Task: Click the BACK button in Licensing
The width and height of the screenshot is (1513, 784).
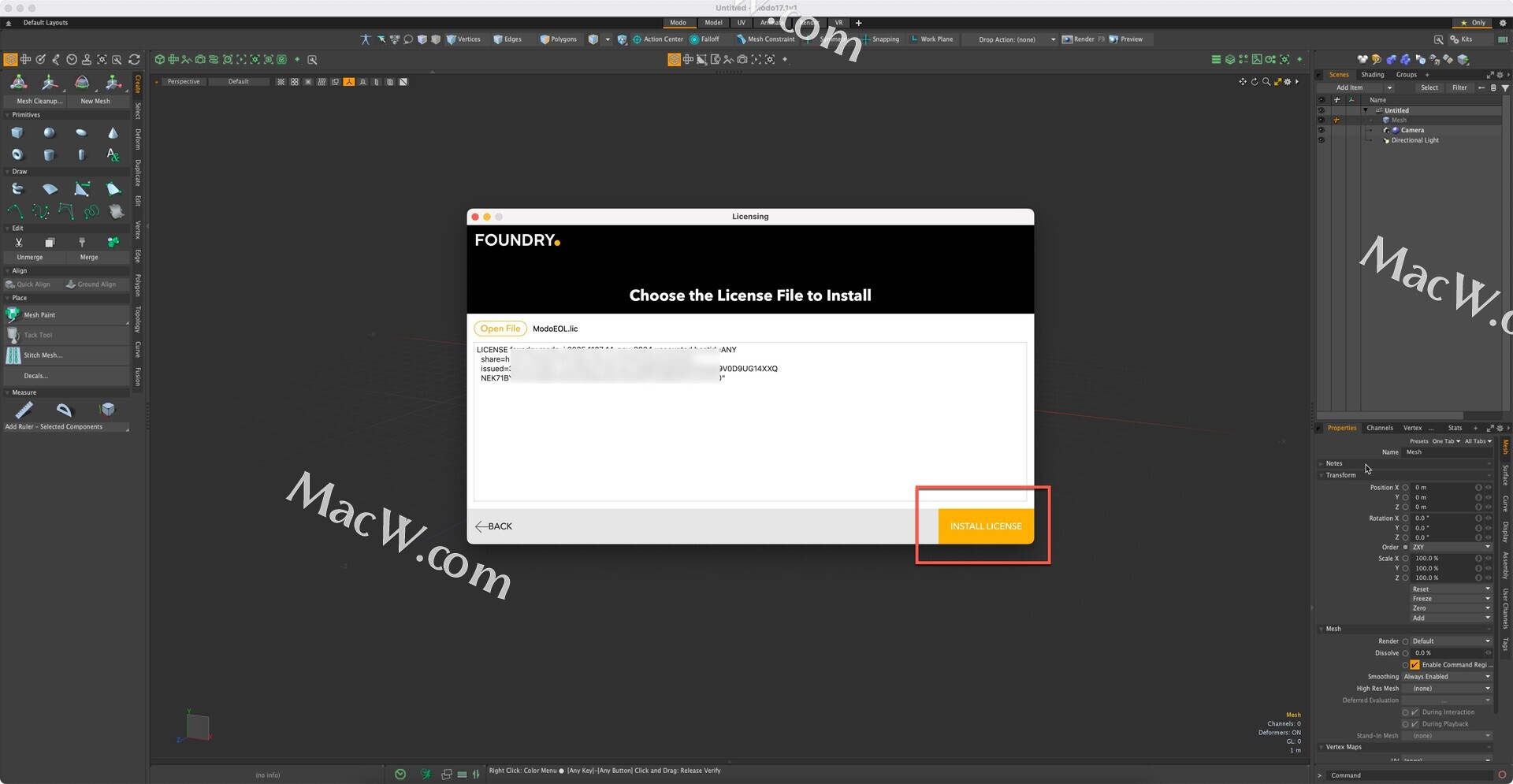Action: [x=494, y=526]
